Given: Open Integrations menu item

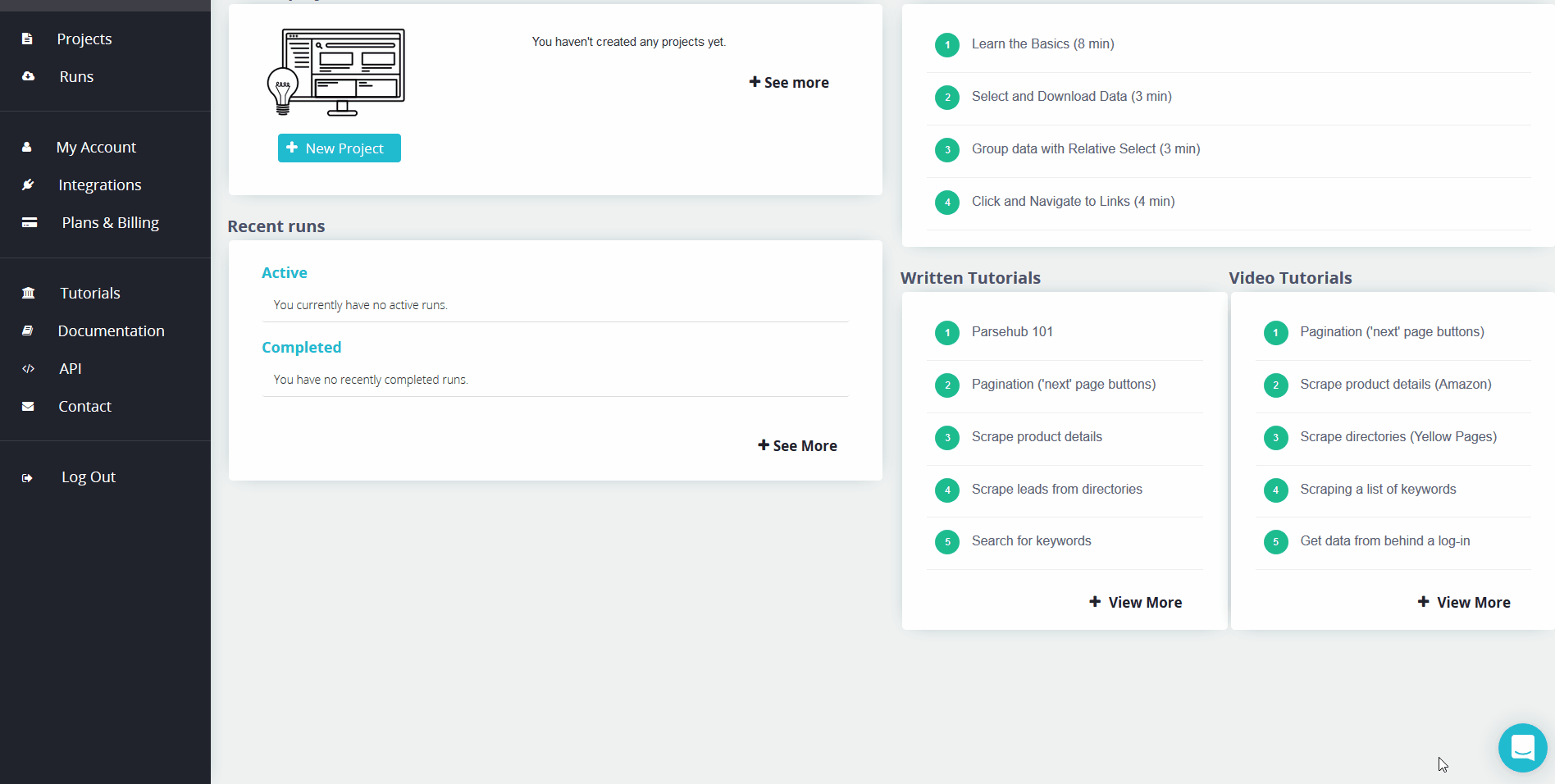Looking at the screenshot, I should pyautogui.click(x=100, y=185).
